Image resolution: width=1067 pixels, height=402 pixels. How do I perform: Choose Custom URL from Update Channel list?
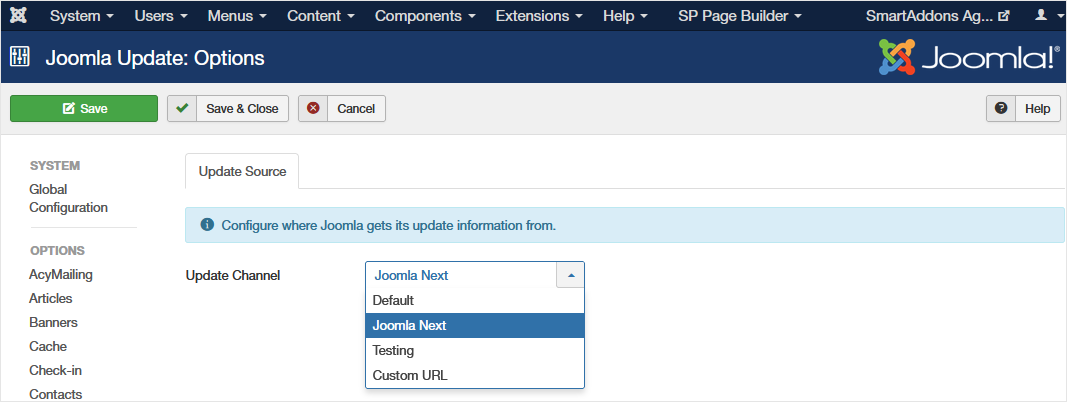tap(475, 375)
